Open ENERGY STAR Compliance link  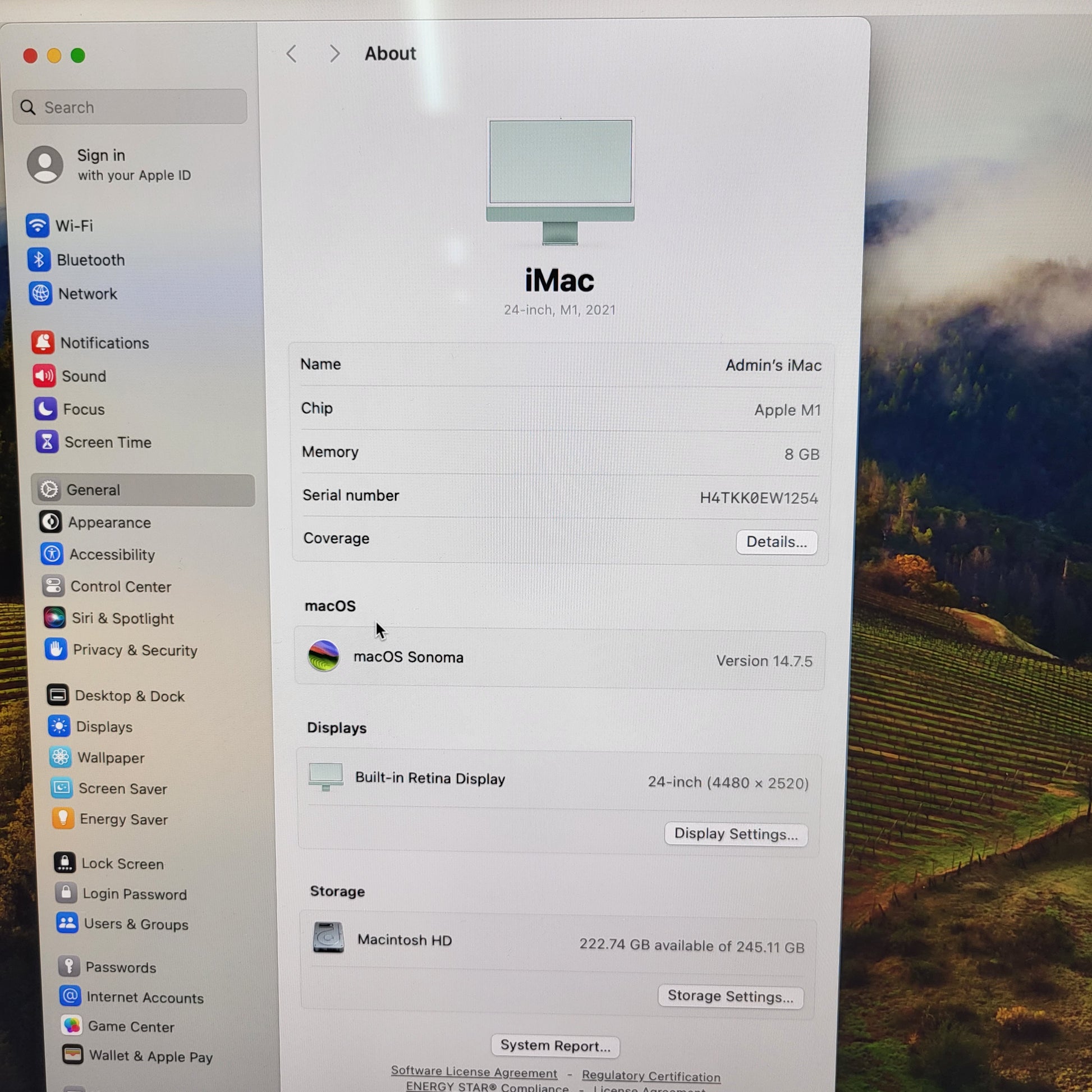pos(487,1086)
